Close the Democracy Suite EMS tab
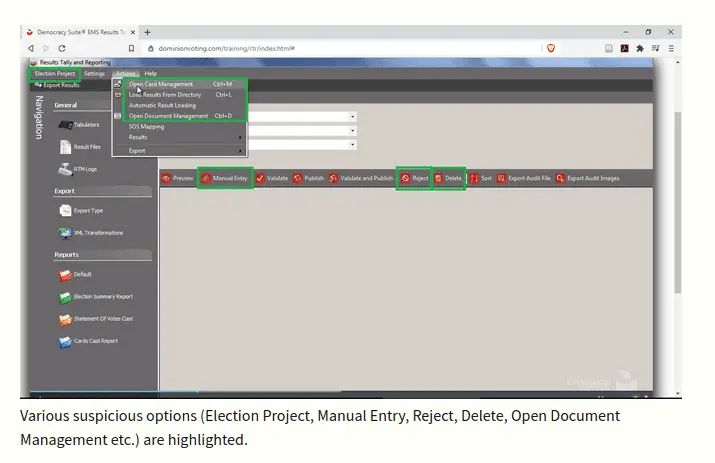The image size is (715, 463). (x=133, y=32)
